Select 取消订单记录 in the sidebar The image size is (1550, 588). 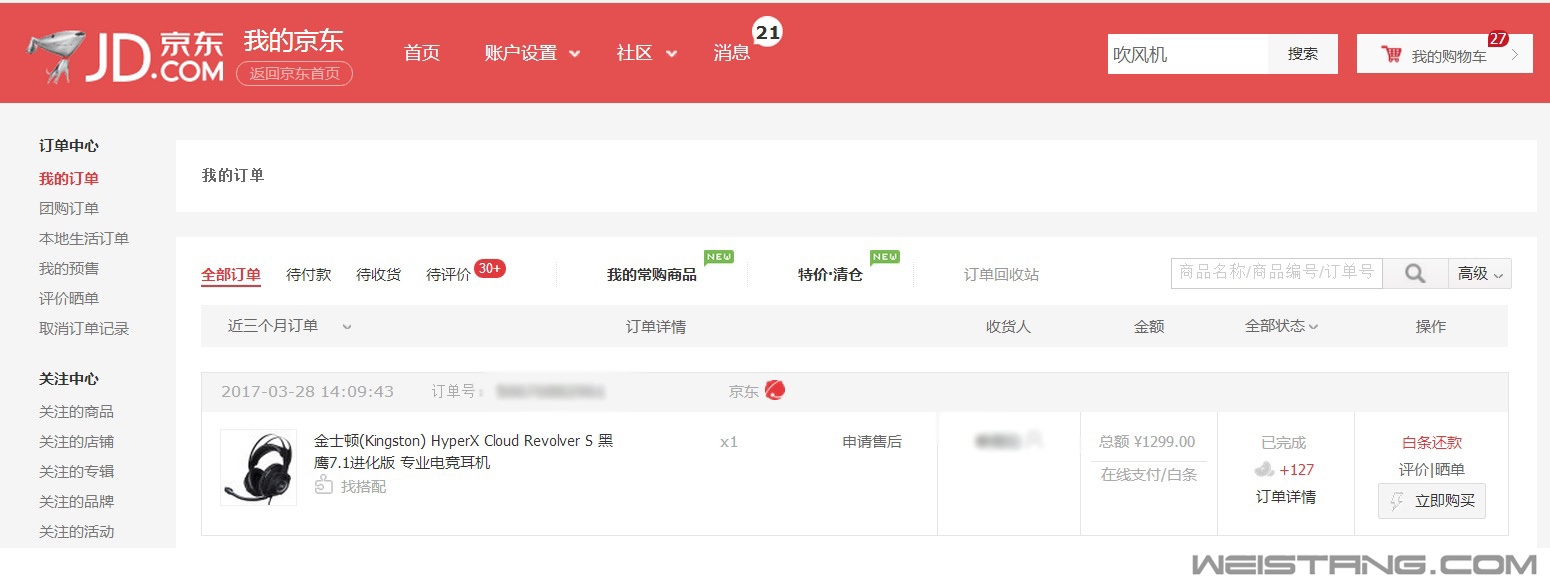84,329
